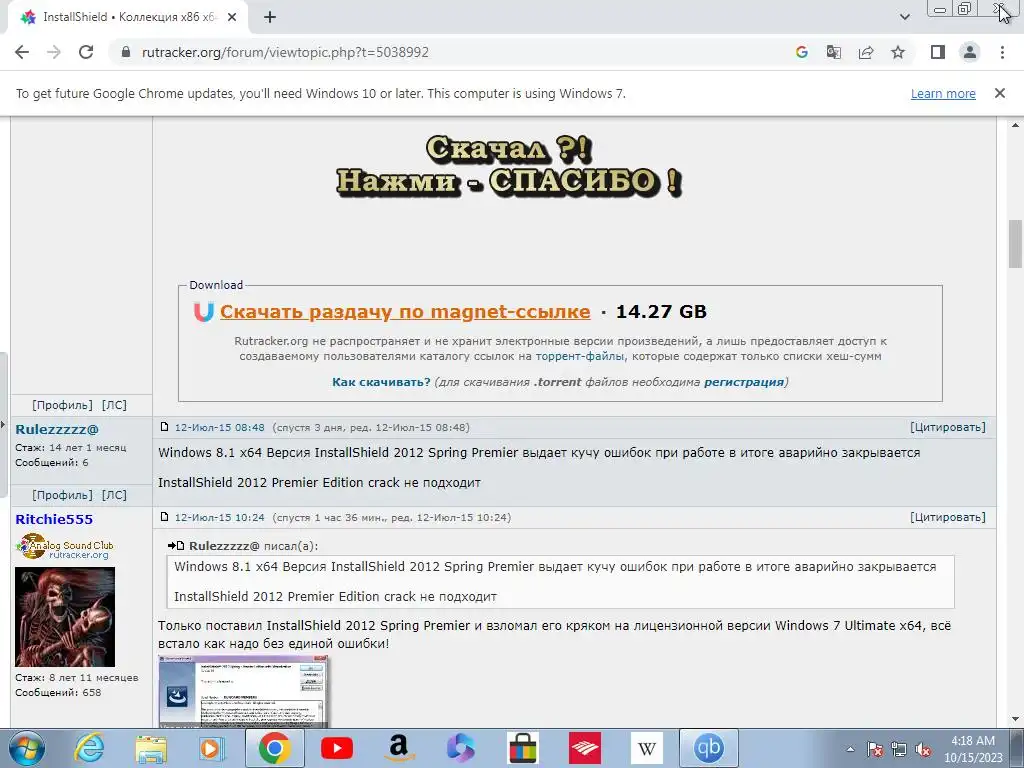Open a new browser tab
Screen dimensions: 1024x768
click(270, 18)
